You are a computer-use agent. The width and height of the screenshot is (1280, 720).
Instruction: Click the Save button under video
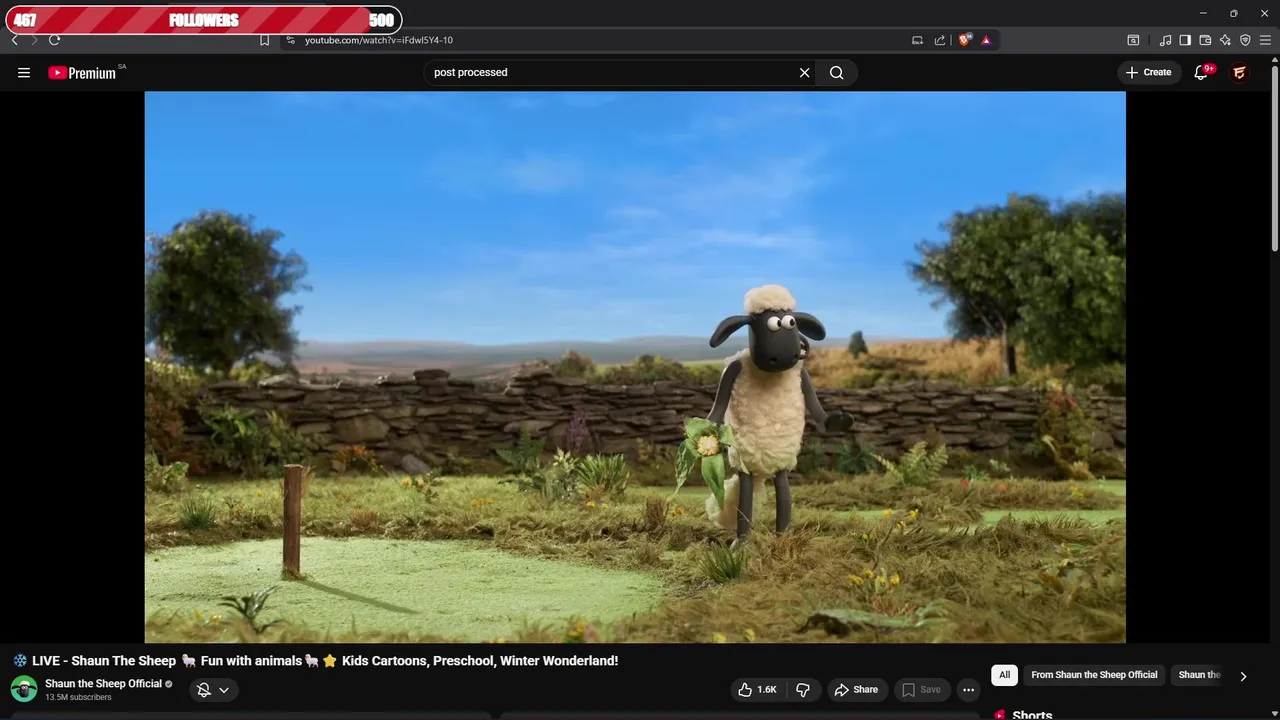click(921, 690)
